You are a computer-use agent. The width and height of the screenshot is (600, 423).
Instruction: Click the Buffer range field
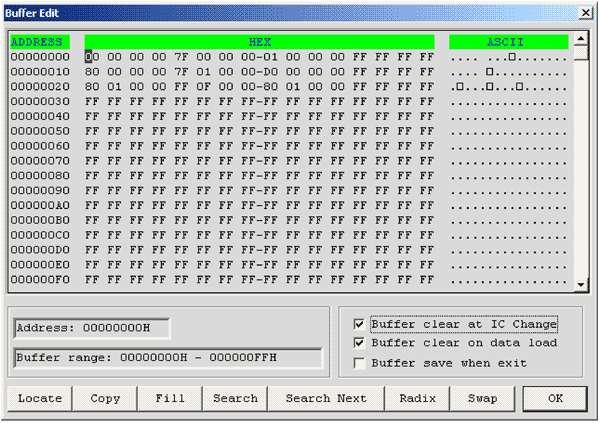point(167,357)
